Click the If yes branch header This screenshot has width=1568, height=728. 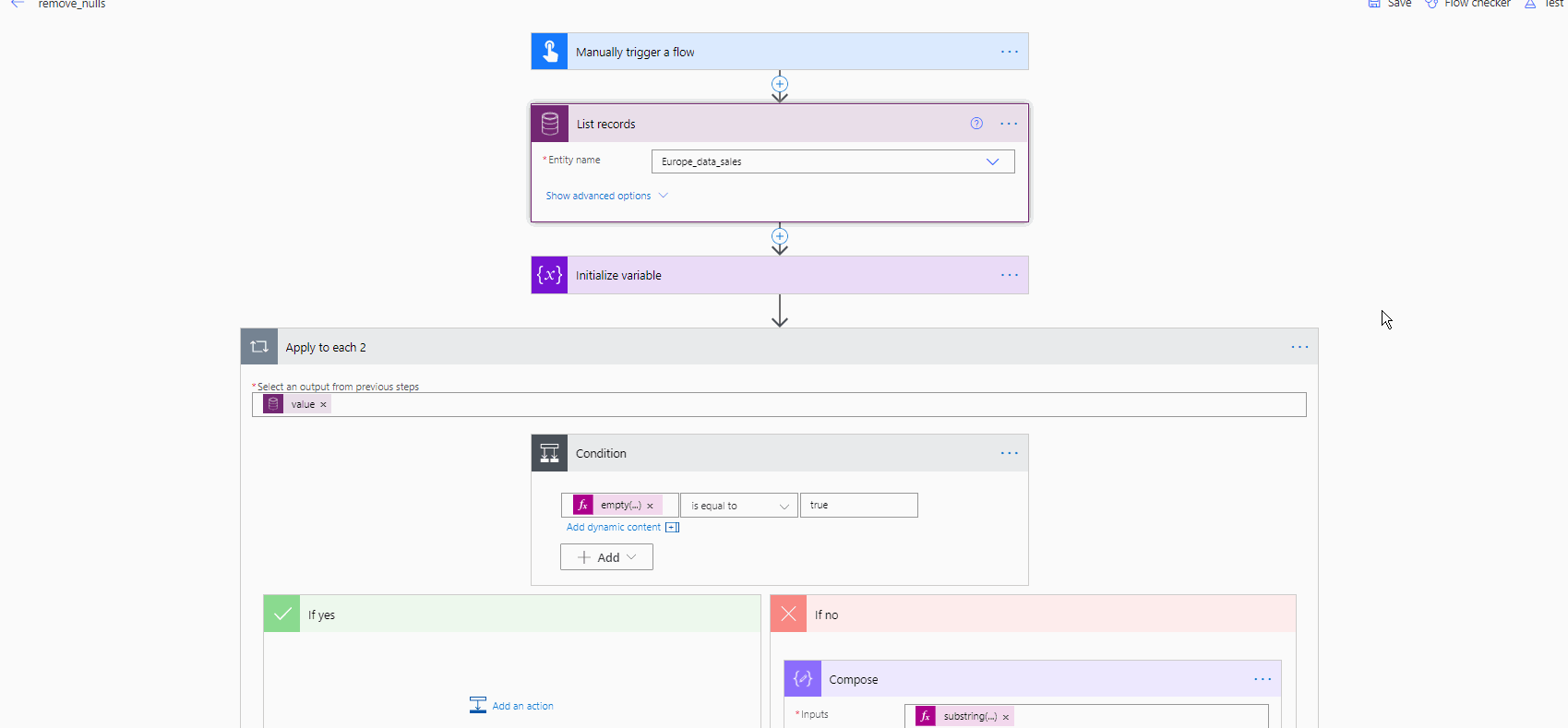512,614
